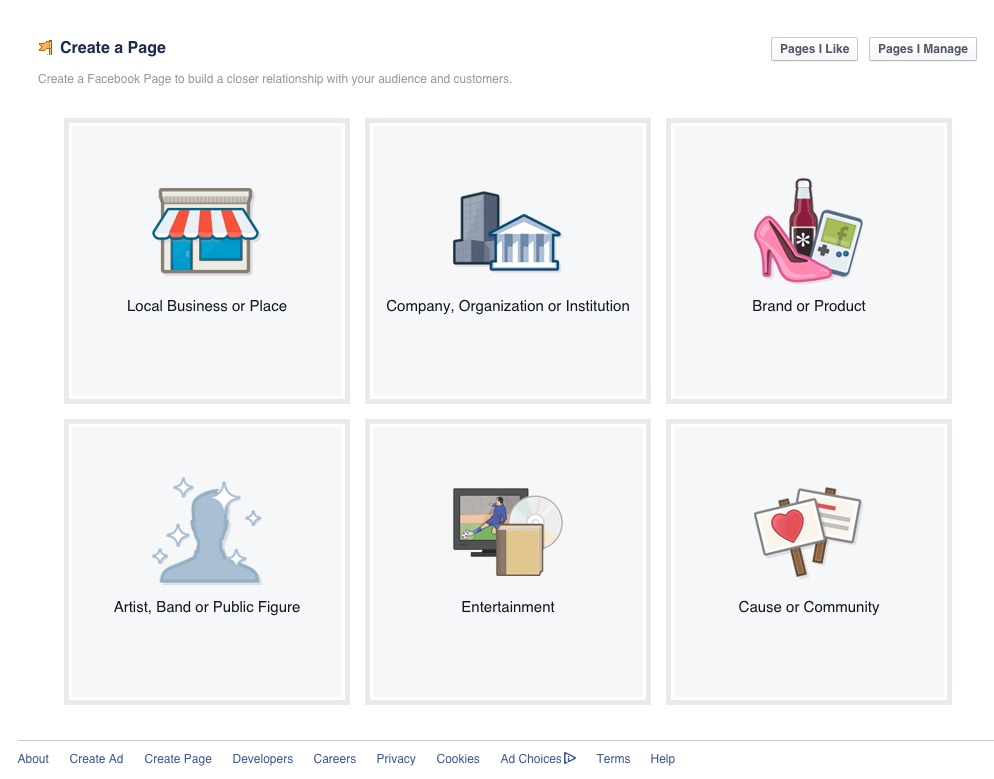Screen dimensions: 994x779
Task: Open the Create Page footer link
Action: (177, 758)
